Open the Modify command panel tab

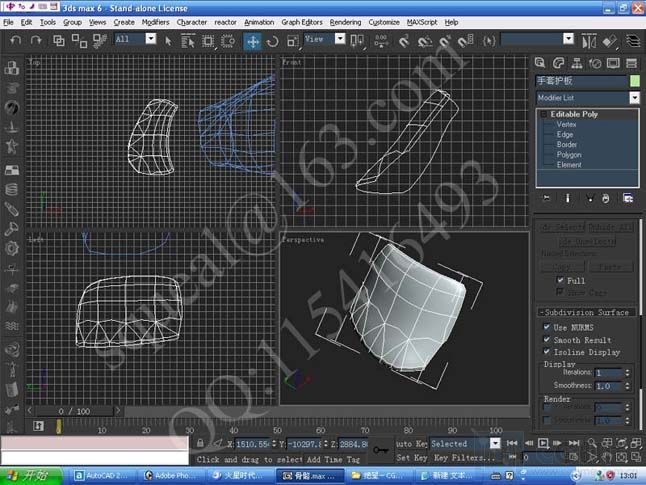click(558, 63)
